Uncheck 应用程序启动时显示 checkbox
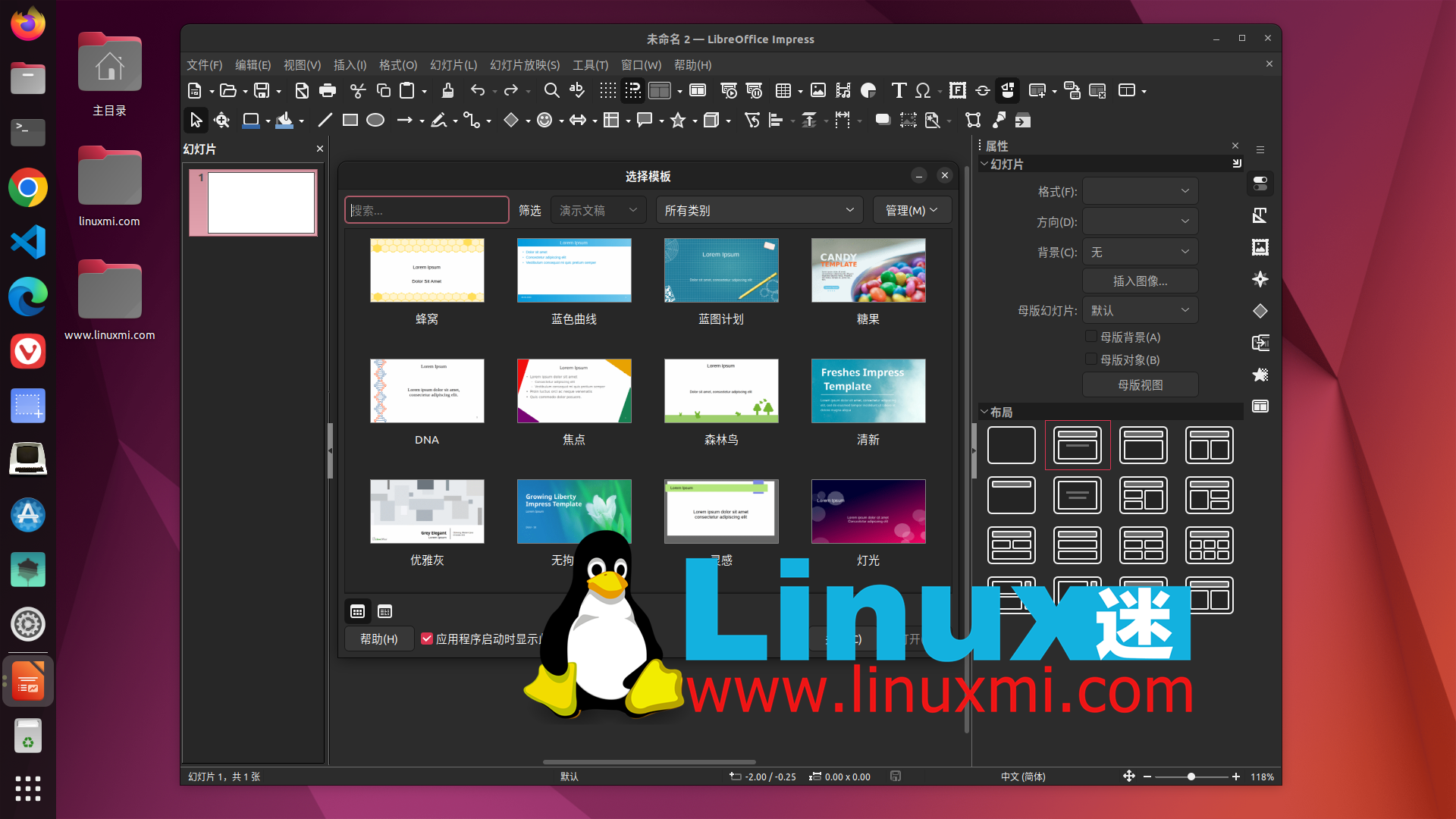Viewport: 1456px width, 819px height. coord(427,639)
